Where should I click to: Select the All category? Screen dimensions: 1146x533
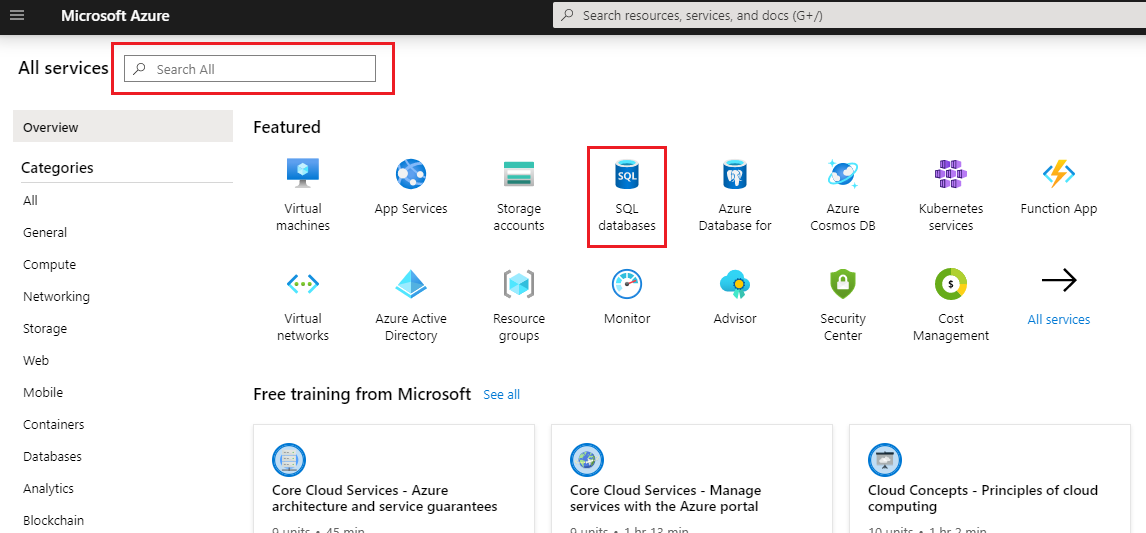(x=31, y=200)
